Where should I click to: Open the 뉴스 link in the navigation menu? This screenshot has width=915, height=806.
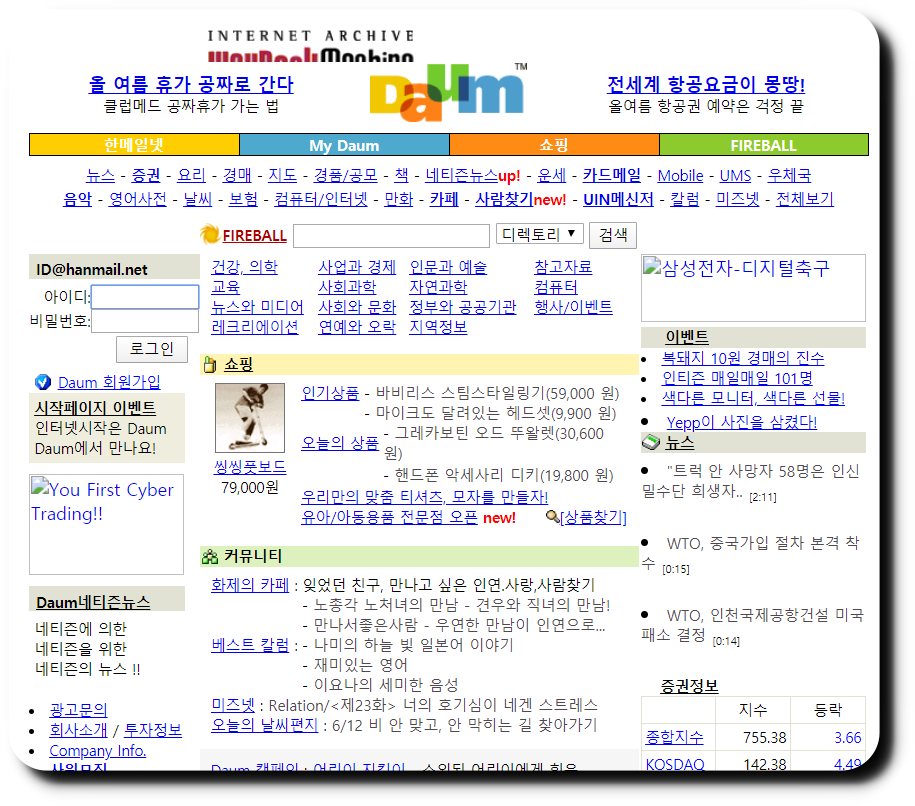[x=100, y=175]
